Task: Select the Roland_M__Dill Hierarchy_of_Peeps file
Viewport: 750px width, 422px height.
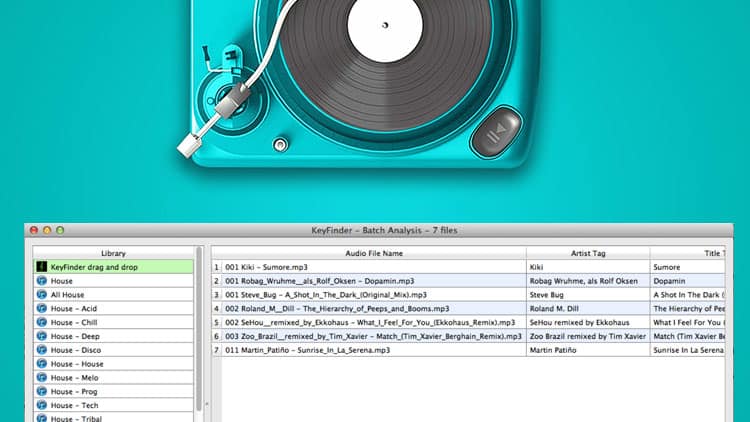Action: pos(374,309)
